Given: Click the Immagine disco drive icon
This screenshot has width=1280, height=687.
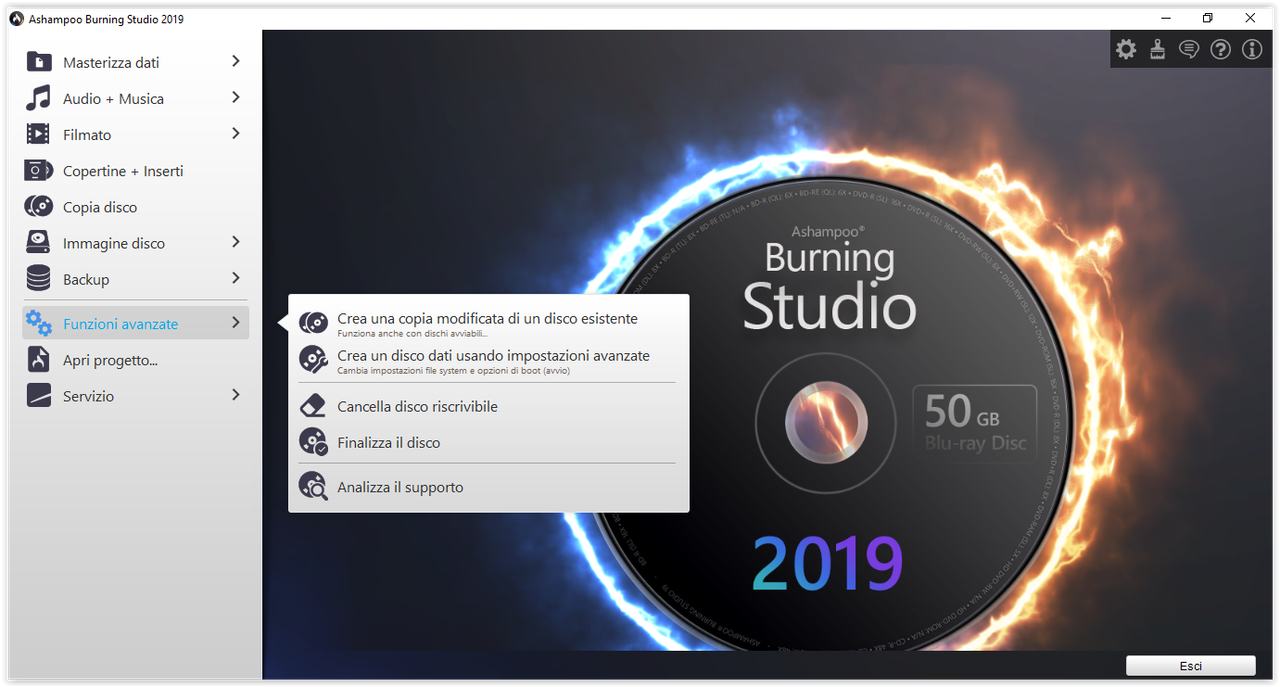Looking at the screenshot, I should click(x=38, y=243).
